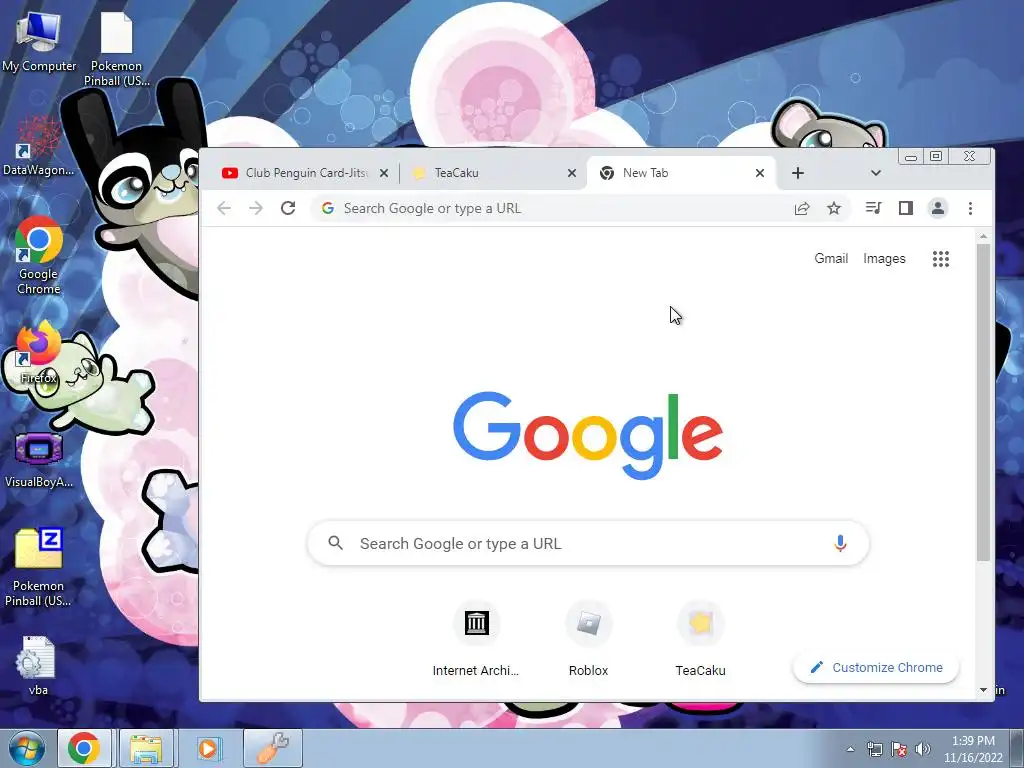
Task: Open the TeaCaku shortcut tile
Action: pyautogui.click(x=700, y=637)
